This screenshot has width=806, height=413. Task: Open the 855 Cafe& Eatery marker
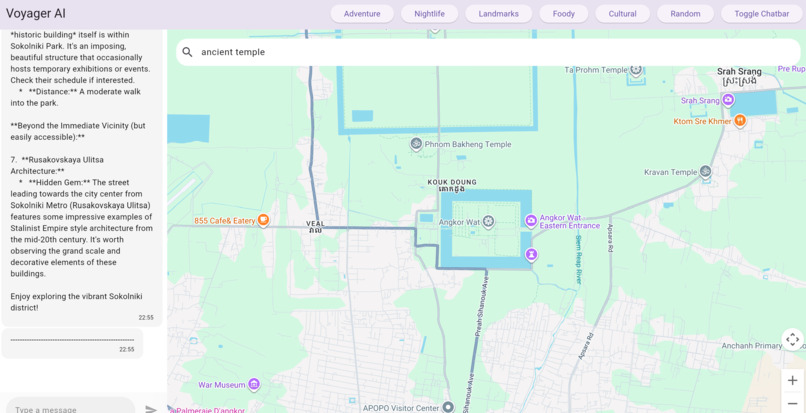point(263,221)
